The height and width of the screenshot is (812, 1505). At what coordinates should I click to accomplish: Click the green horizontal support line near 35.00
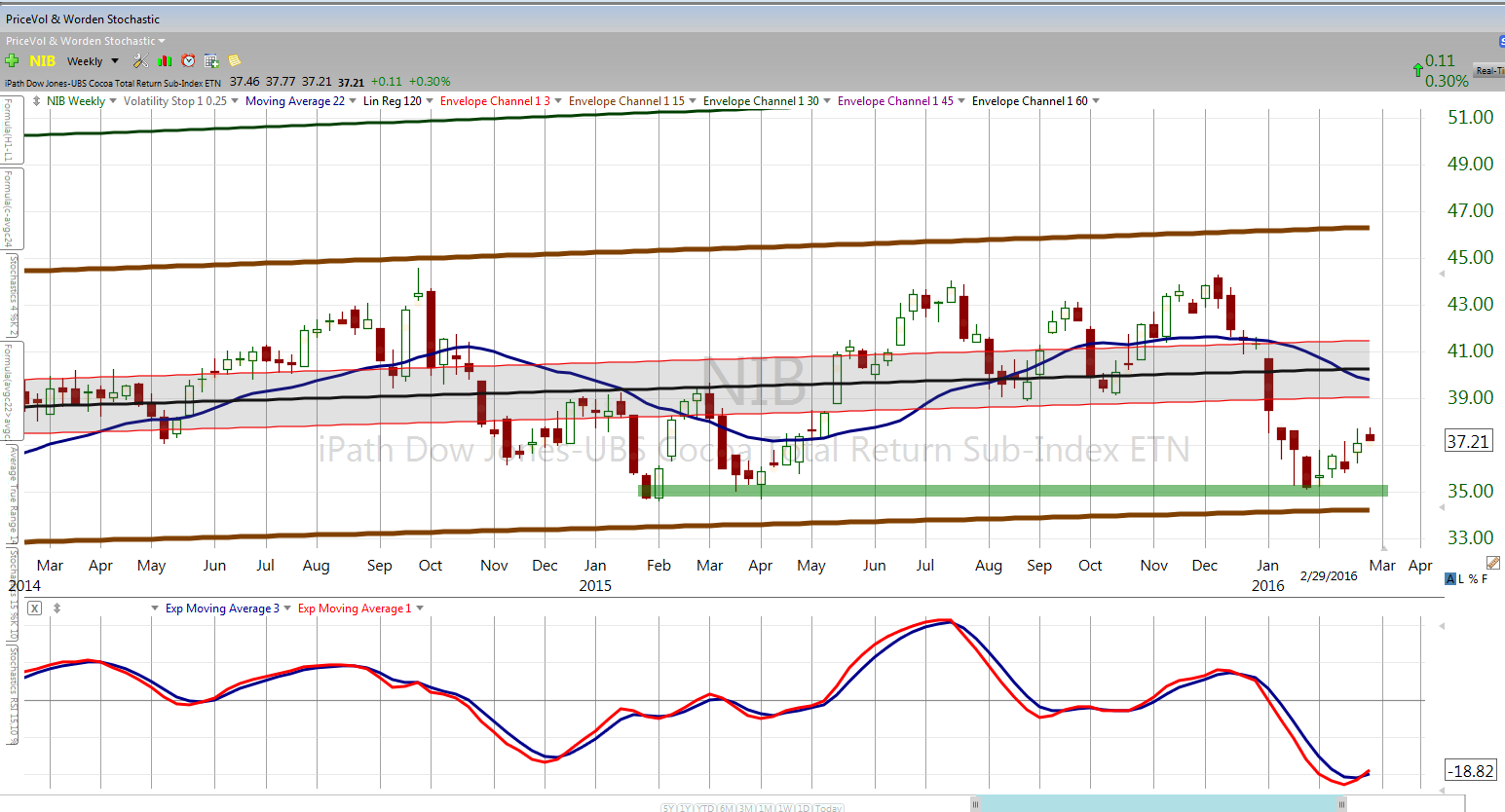[1013, 491]
